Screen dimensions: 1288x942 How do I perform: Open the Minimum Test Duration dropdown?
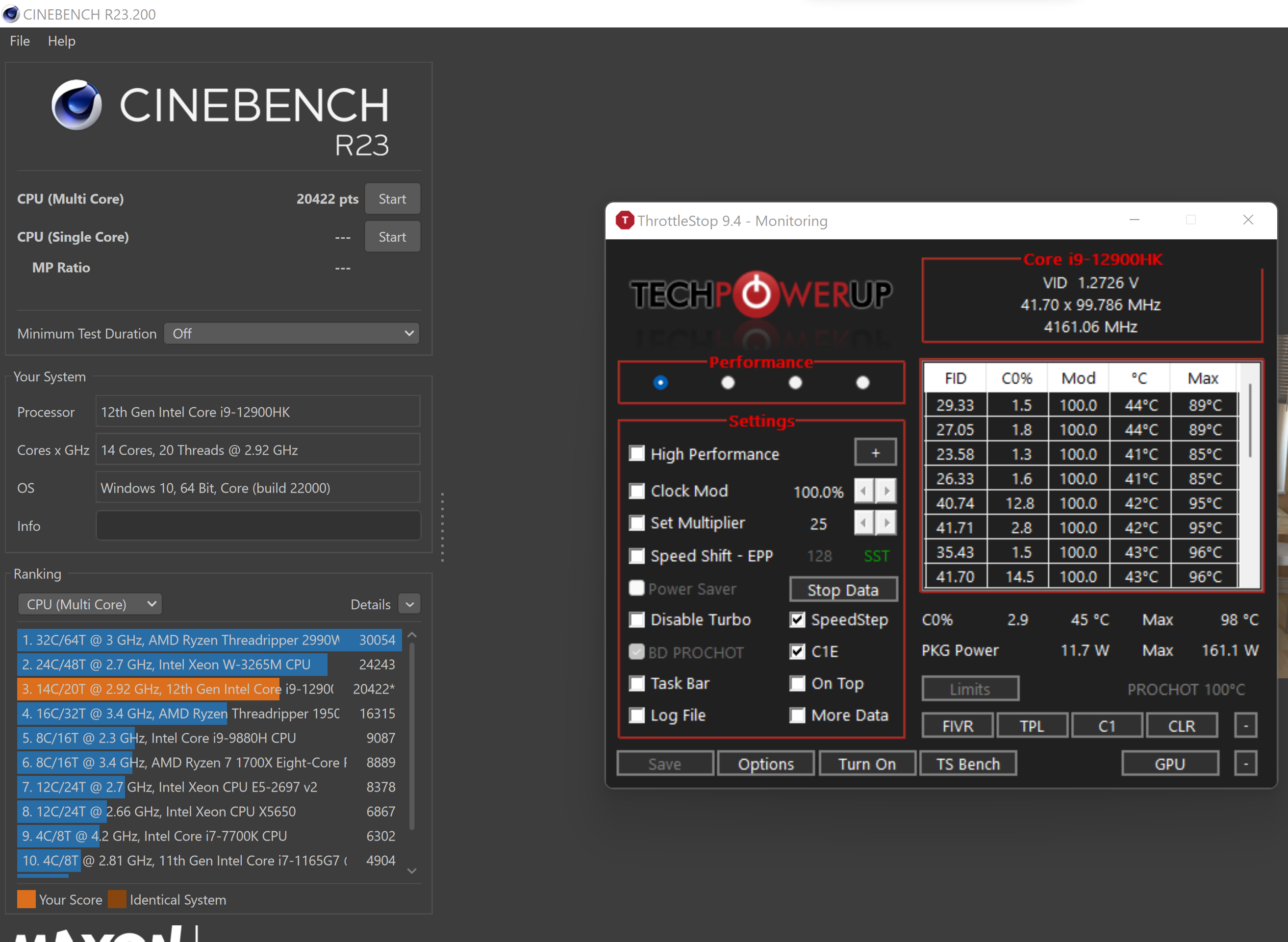(292, 334)
